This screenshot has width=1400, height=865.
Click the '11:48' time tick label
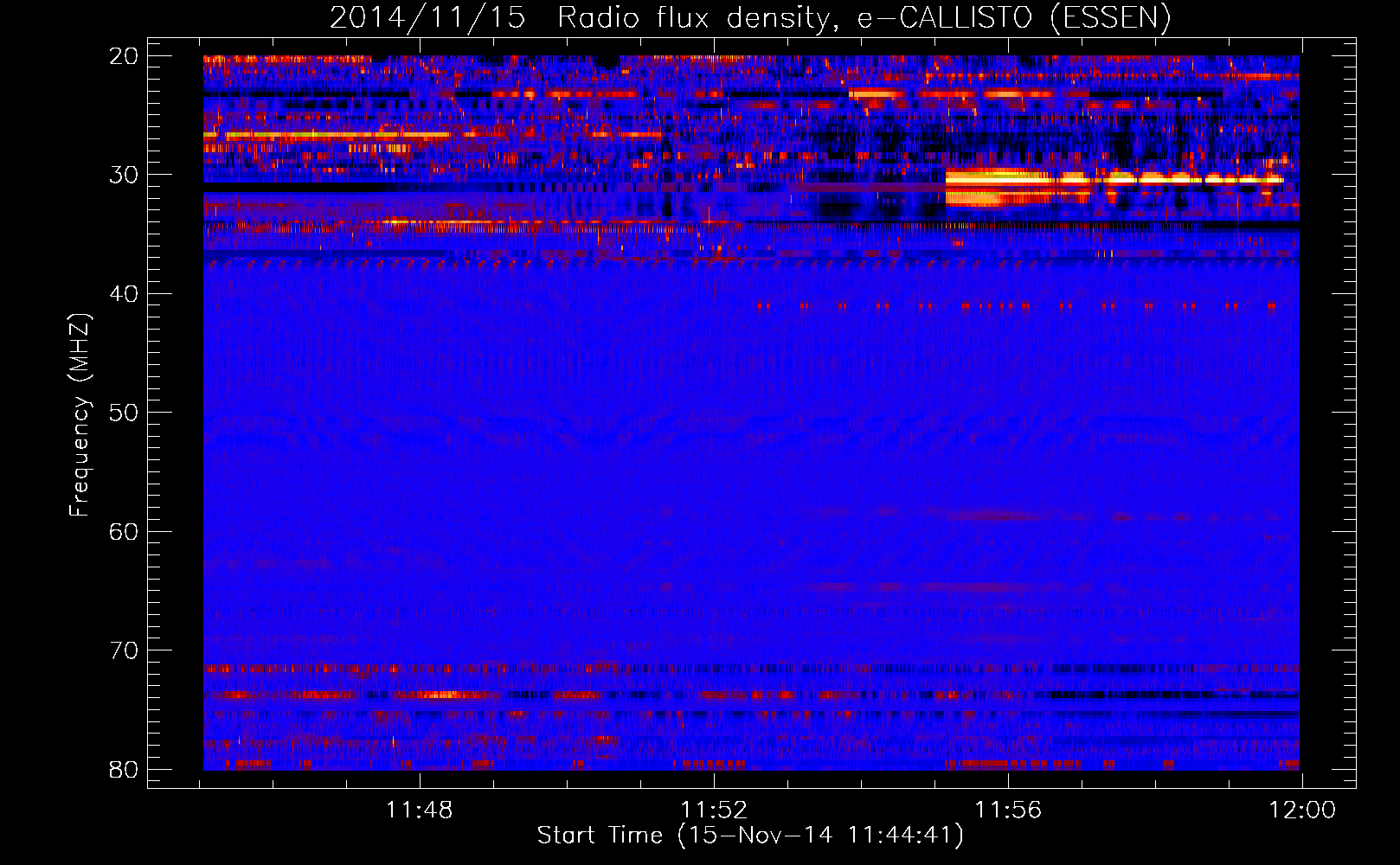click(x=420, y=811)
